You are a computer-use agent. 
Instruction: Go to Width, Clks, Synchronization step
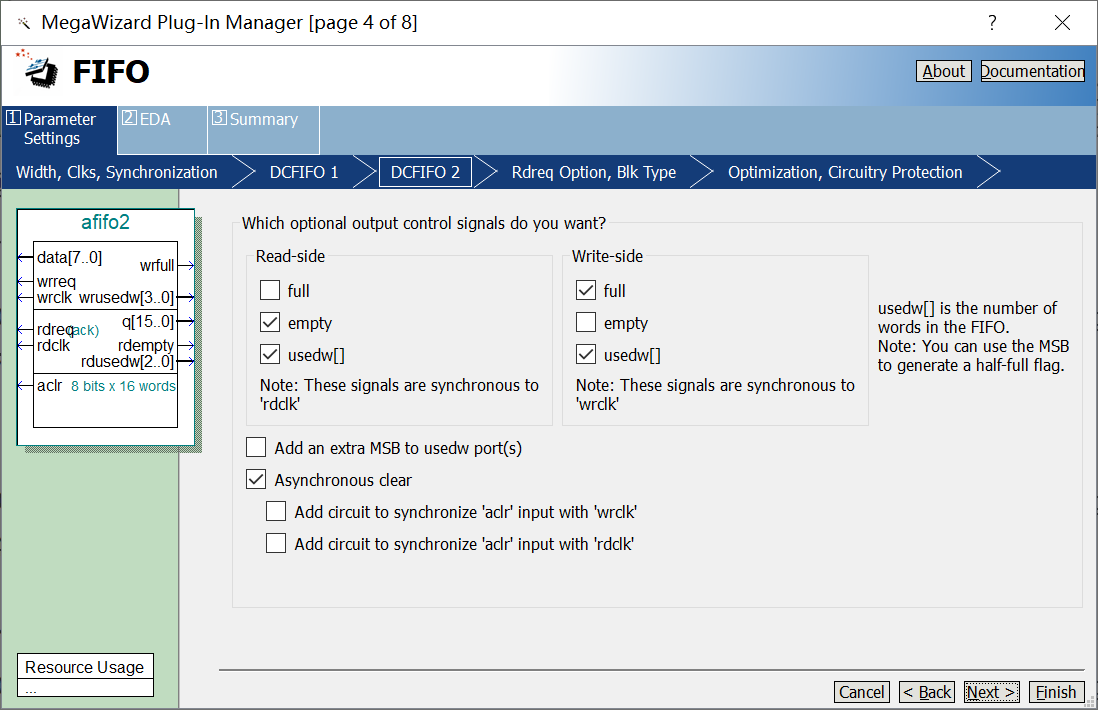[x=117, y=172]
